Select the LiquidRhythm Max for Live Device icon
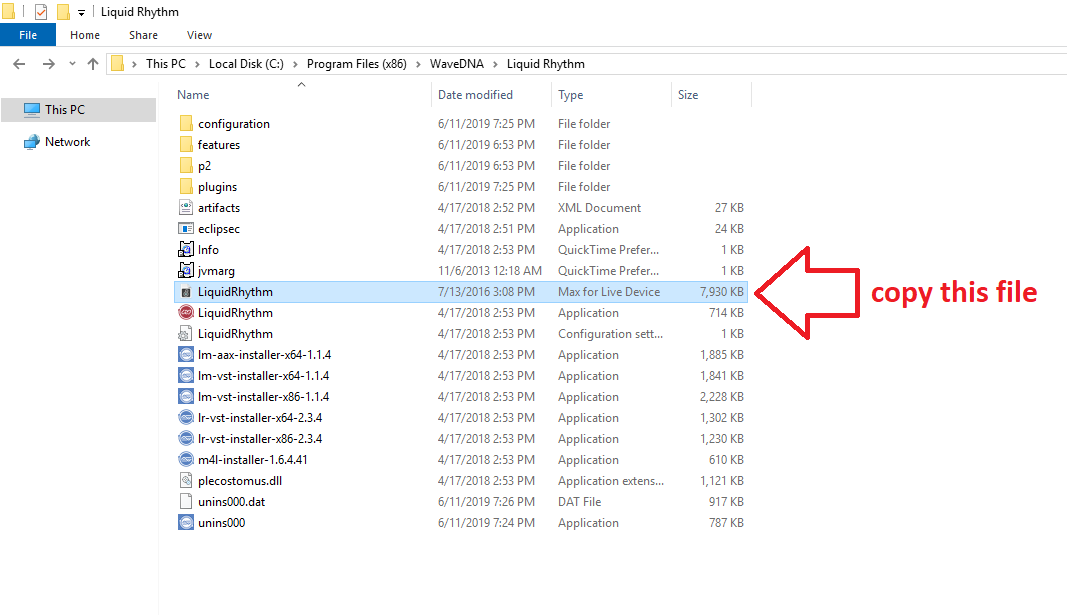1067x615 pixels. pos(186,292)
